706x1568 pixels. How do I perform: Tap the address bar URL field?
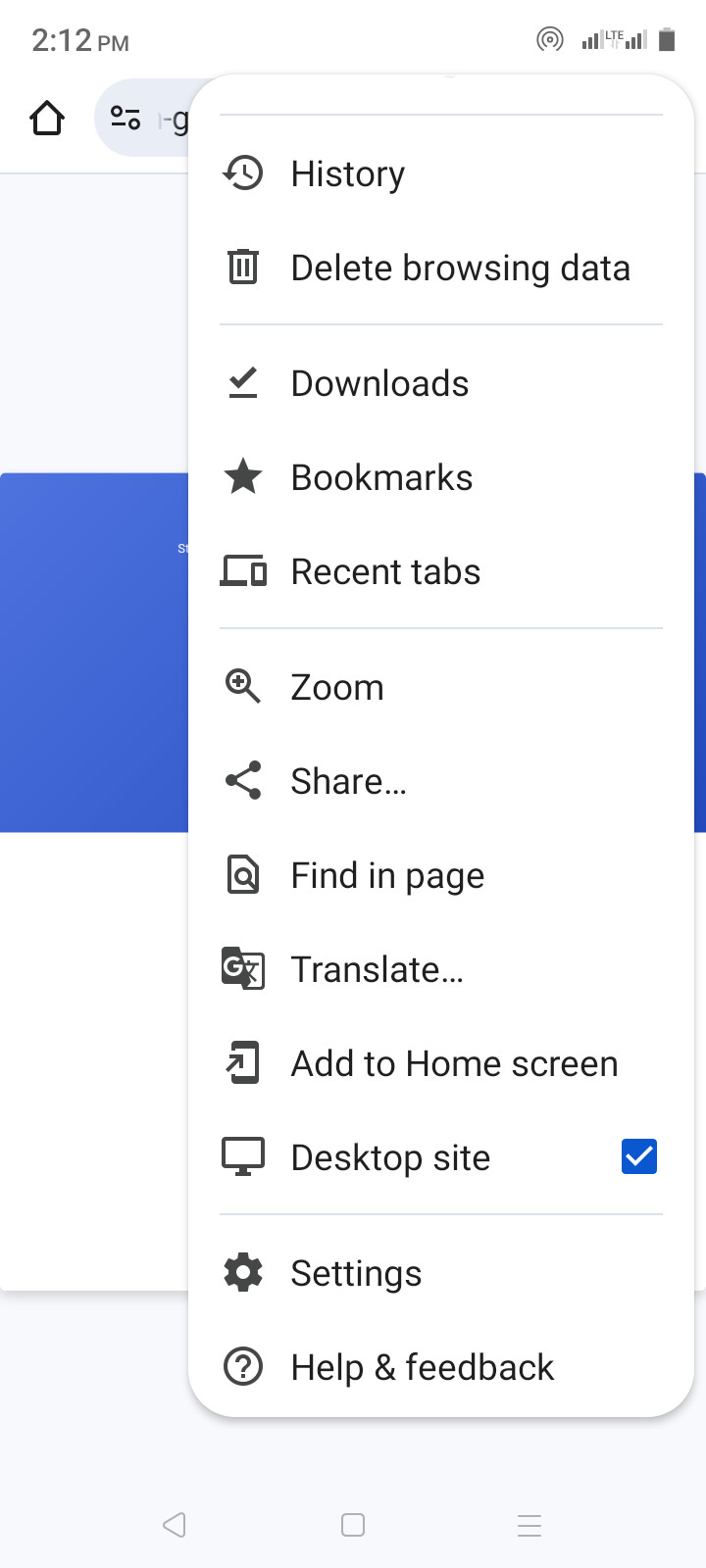173,119
